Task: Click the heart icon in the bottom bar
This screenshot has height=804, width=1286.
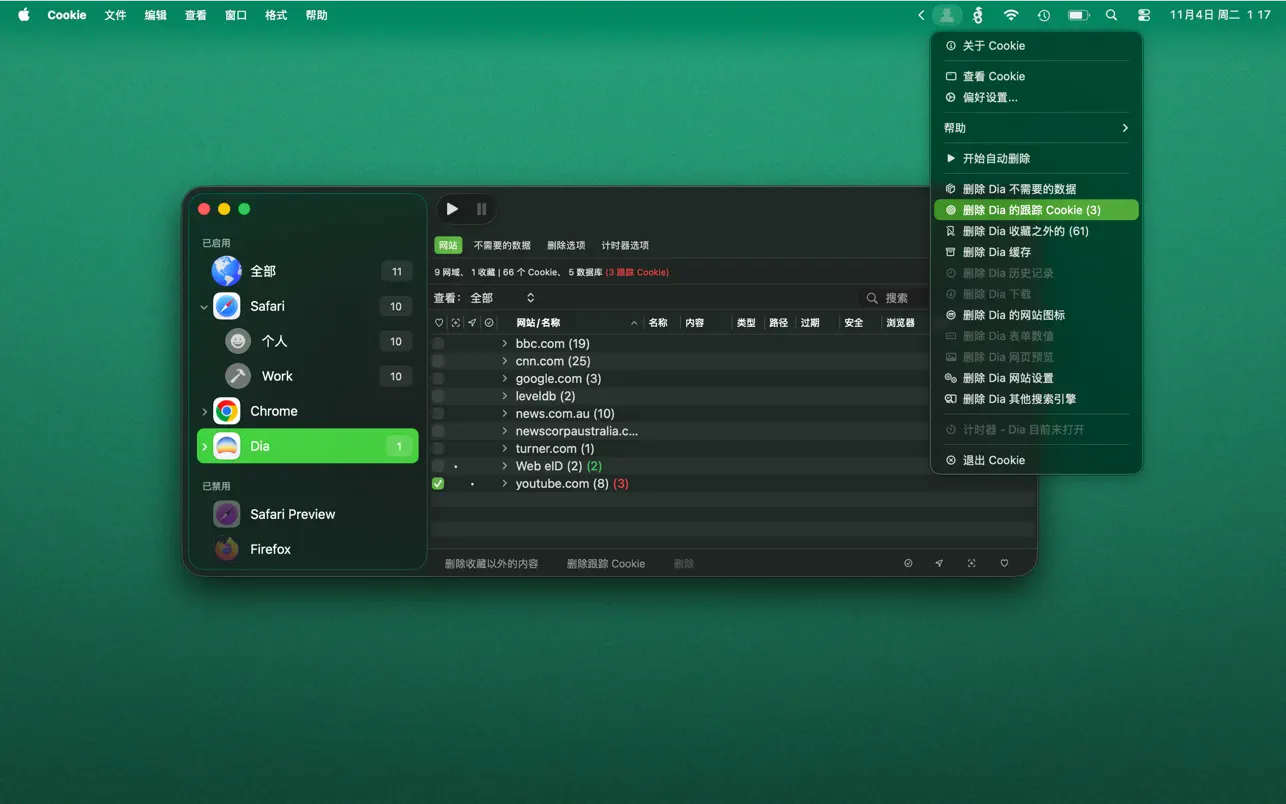Action: [x=1004, y=564]
